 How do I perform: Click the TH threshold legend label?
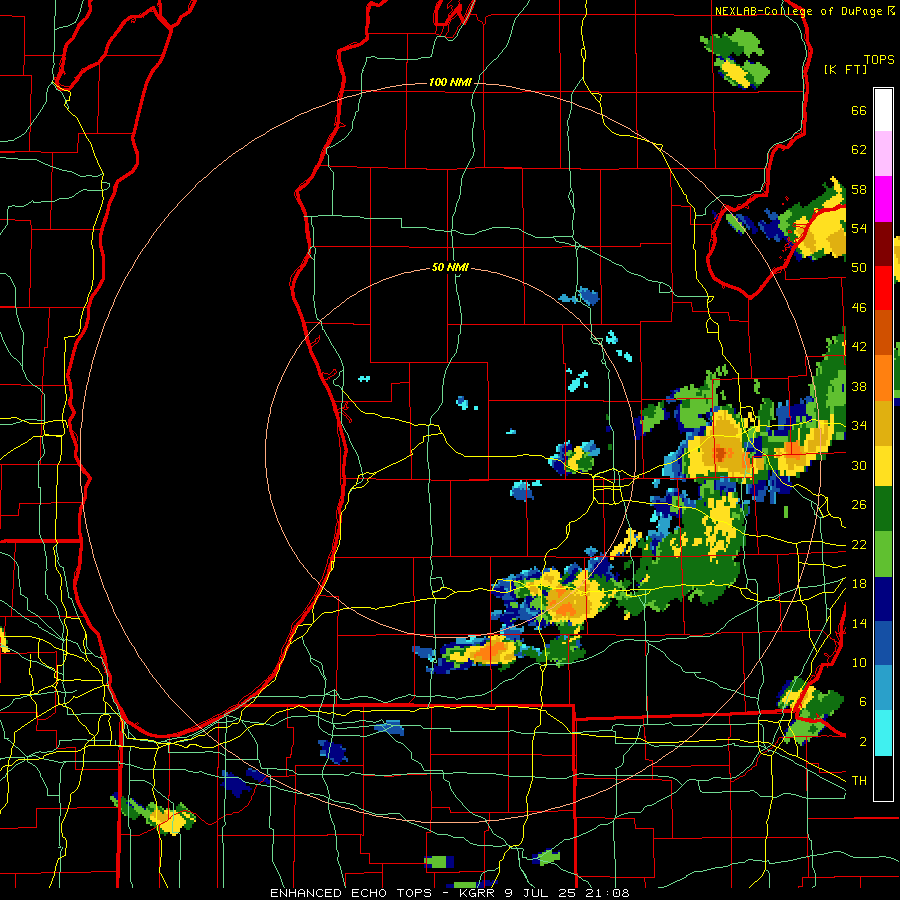click(x=859, y=781)
